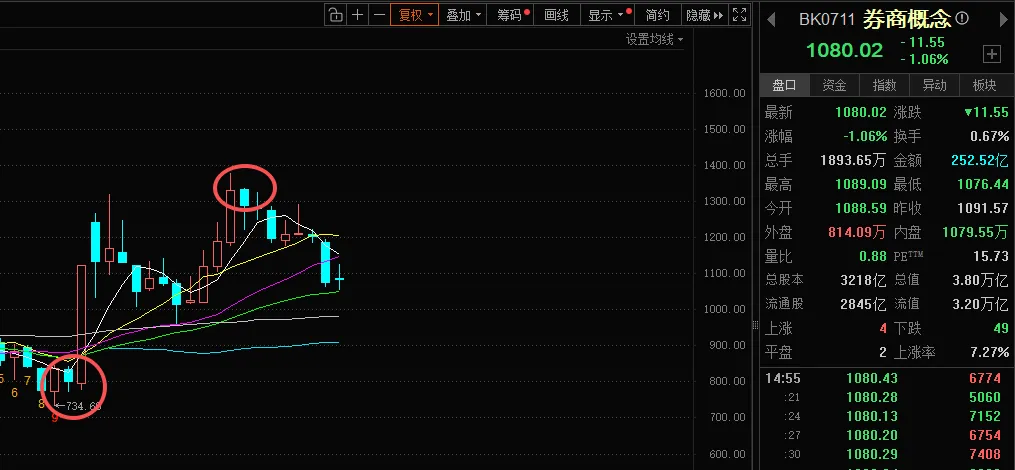Click 隐藏 to hide side panel
This screenshot has height=470, width=1015.
(704, 15)
